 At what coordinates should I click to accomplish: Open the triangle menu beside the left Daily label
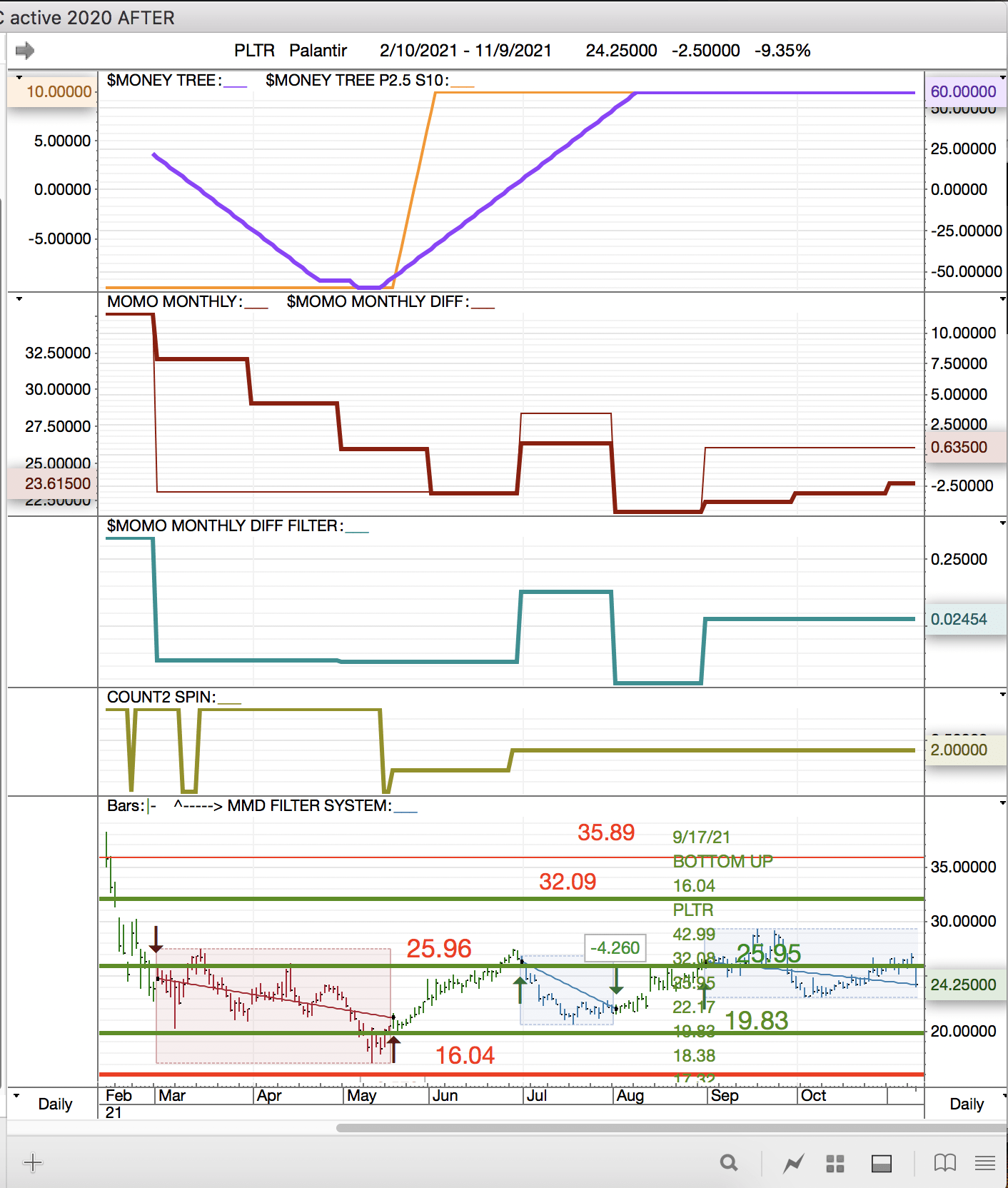(16, 1095)
